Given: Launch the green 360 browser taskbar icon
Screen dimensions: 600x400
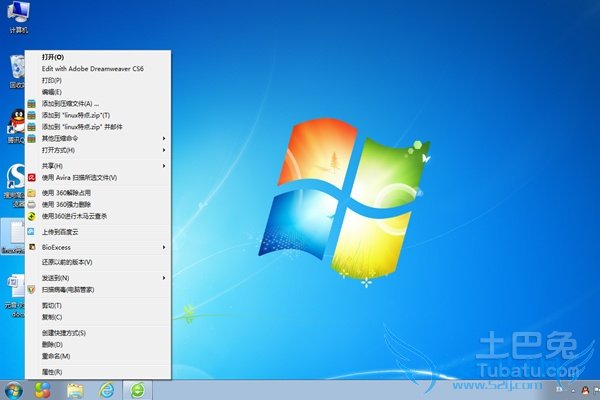Looking at the screenshot, I should [x=137, y=389].
